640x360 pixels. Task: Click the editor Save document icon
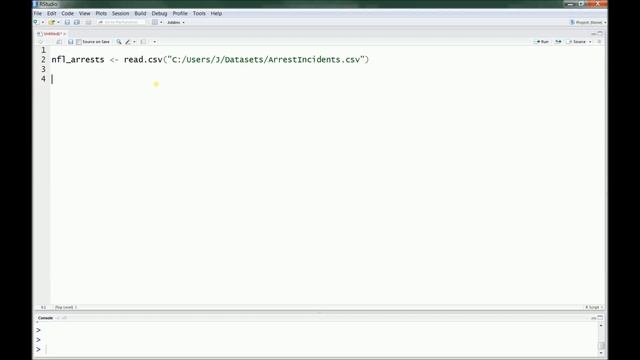pos(71,42)
